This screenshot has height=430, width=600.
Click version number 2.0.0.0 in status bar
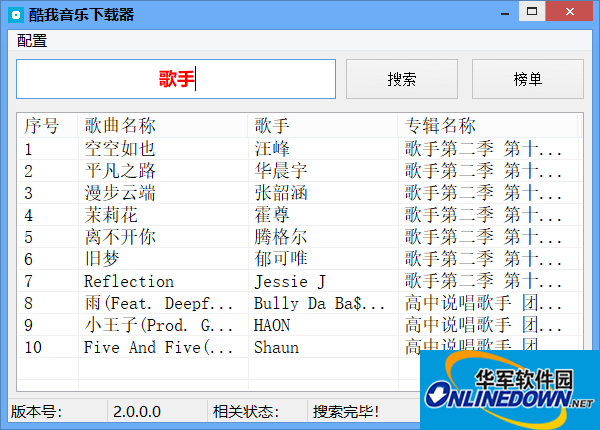(137, 412)
